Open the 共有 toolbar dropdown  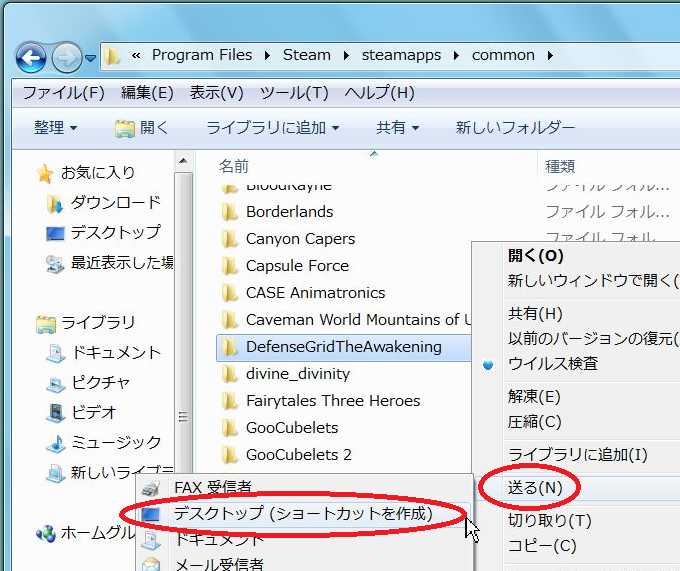(397, 127)
